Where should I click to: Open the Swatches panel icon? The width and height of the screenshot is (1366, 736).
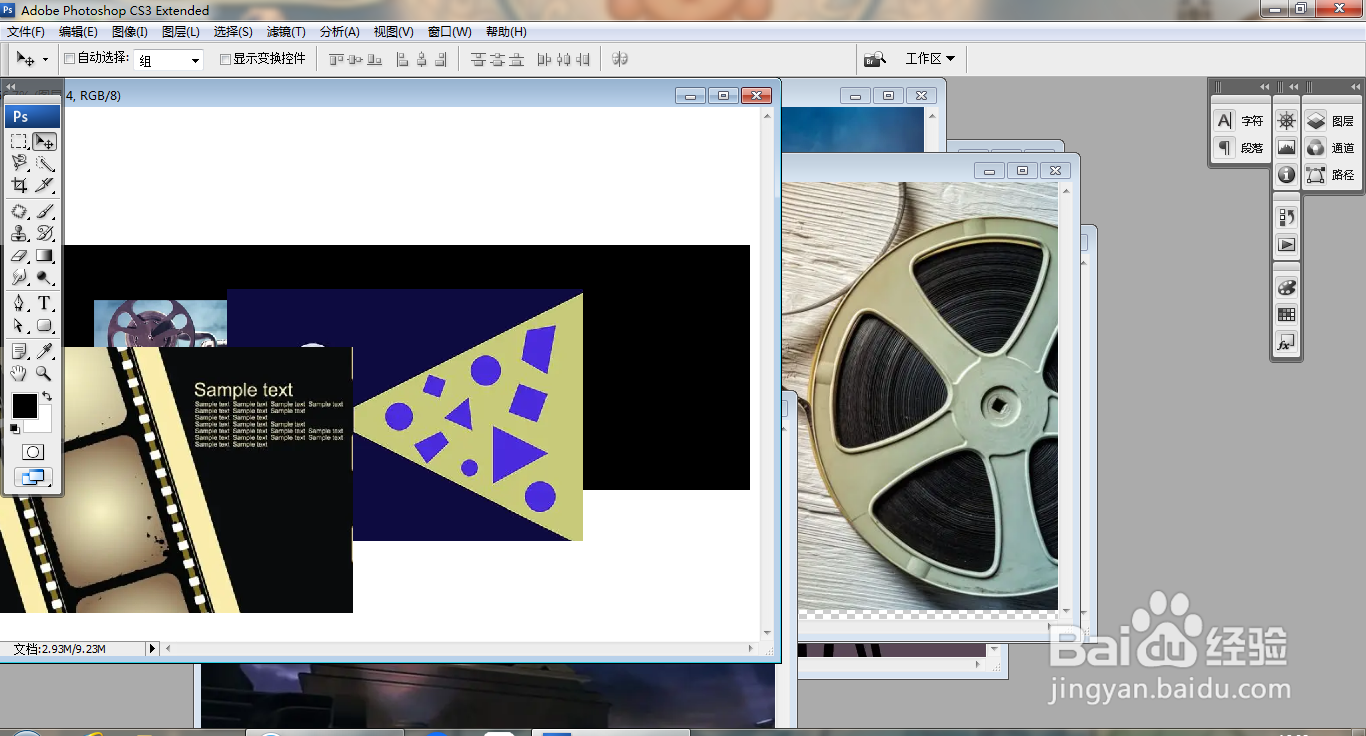point(1287,314)
